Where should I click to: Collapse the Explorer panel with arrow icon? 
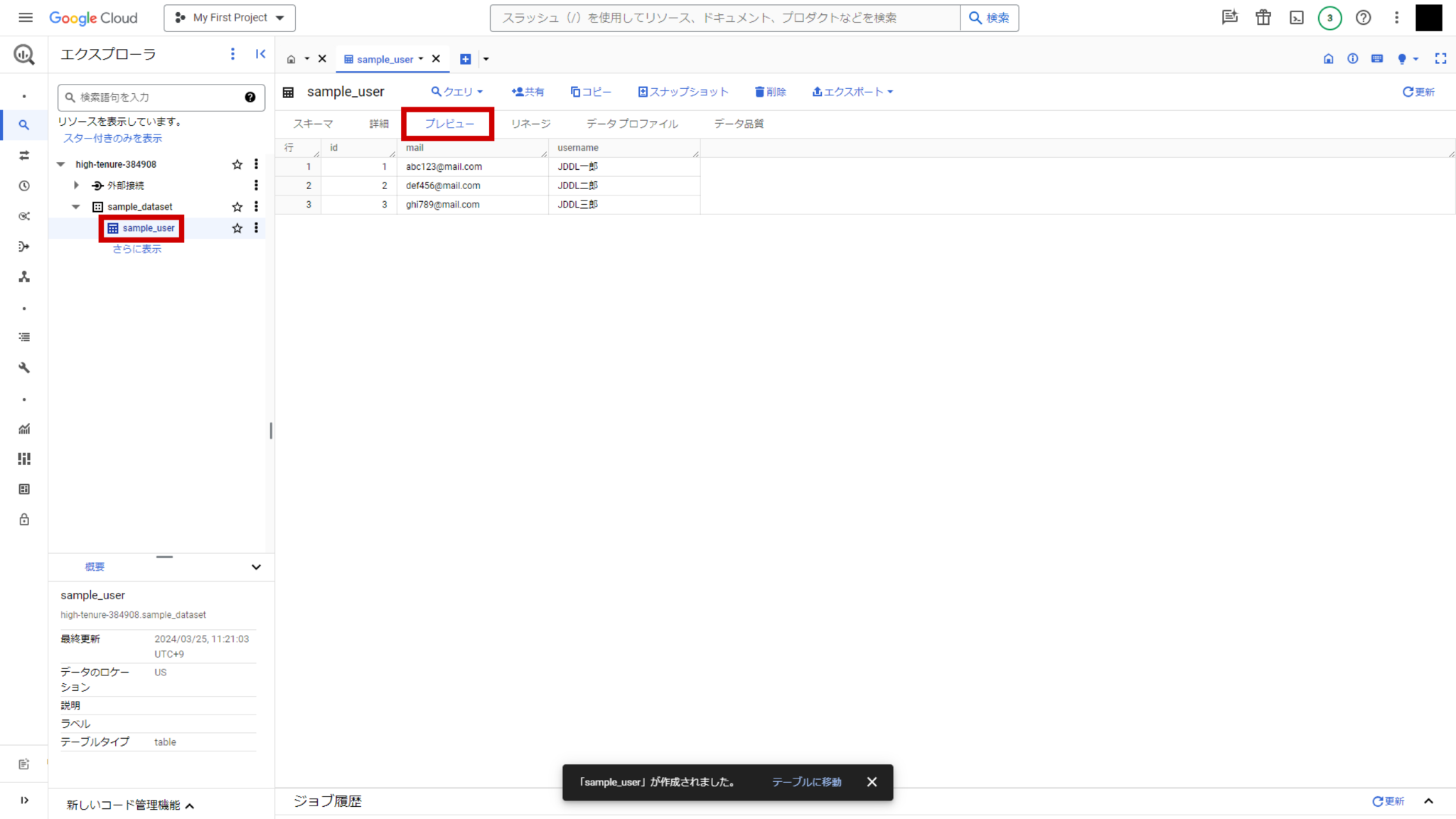pyautogui.click(x=260, y=54)
